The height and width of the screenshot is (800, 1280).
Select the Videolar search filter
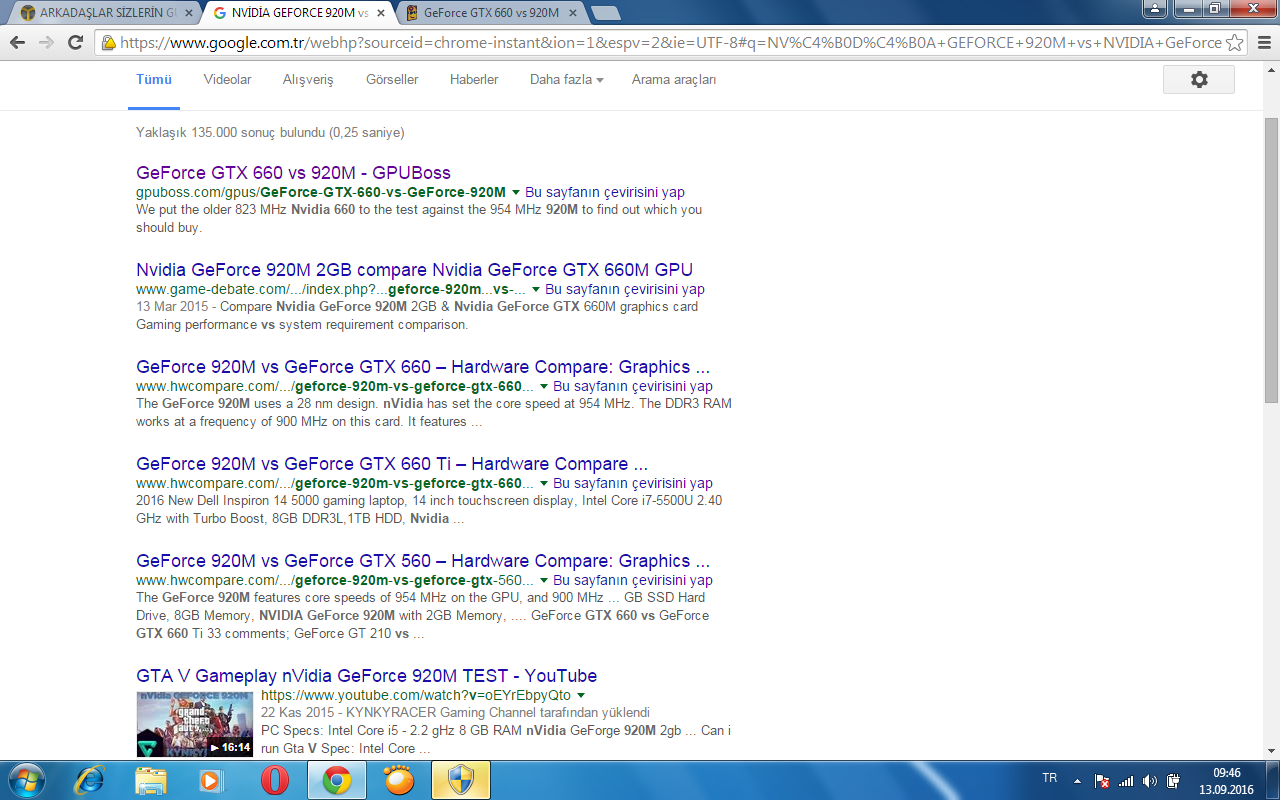(x=227, y=80)
